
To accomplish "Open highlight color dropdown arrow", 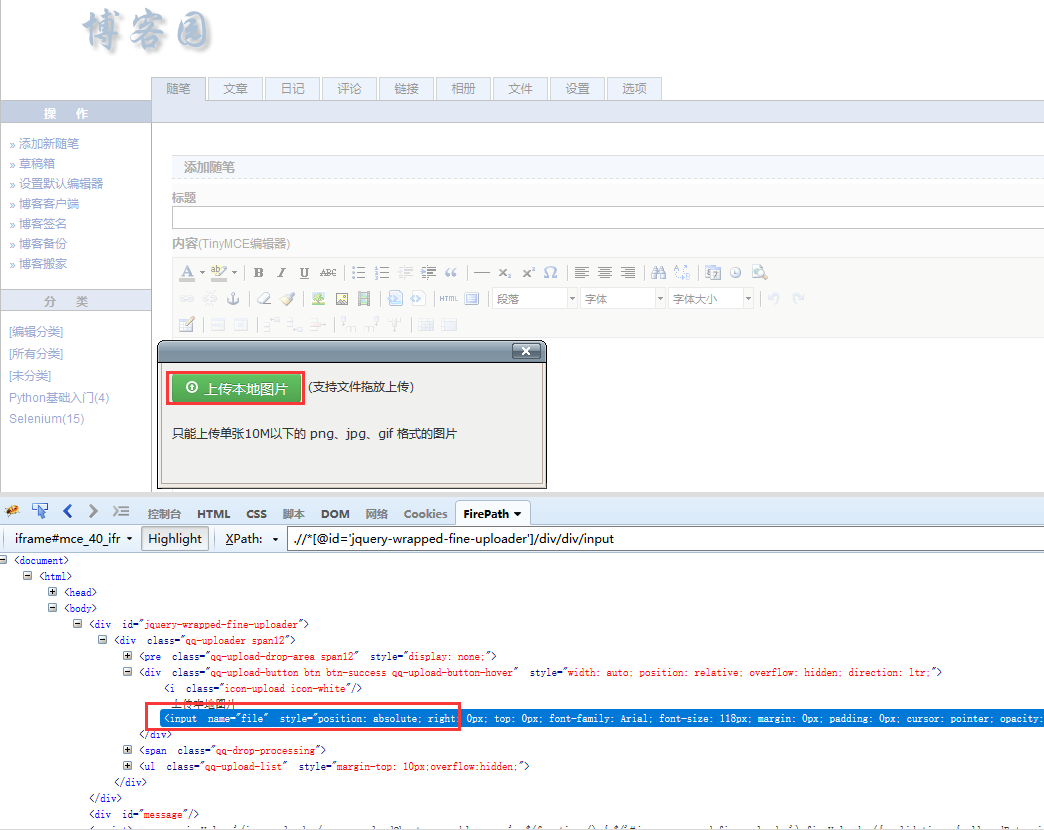I will pyautogui.click(x=234, y=272).
